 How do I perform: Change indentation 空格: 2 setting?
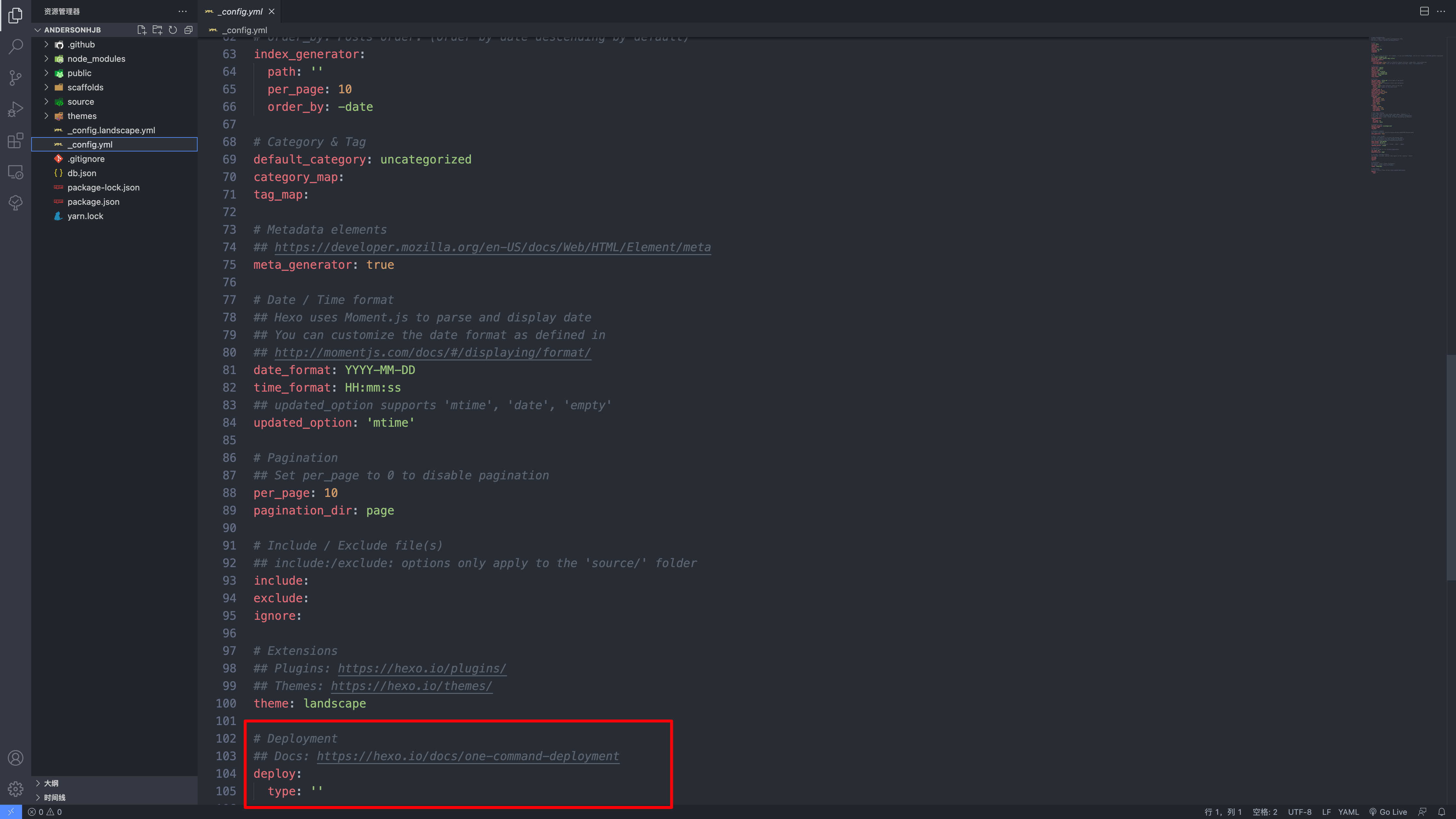coord(1264,812)
